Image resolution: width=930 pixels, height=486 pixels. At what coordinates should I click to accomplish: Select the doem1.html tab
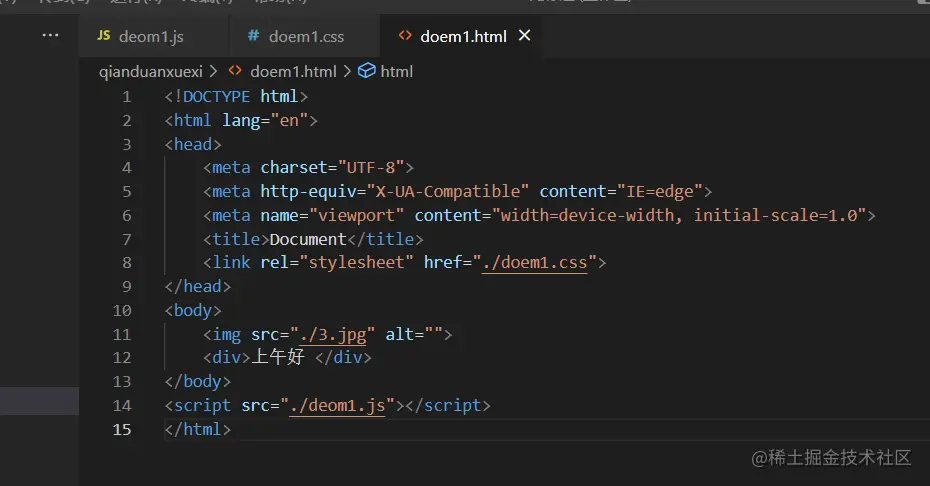(463, 36)
